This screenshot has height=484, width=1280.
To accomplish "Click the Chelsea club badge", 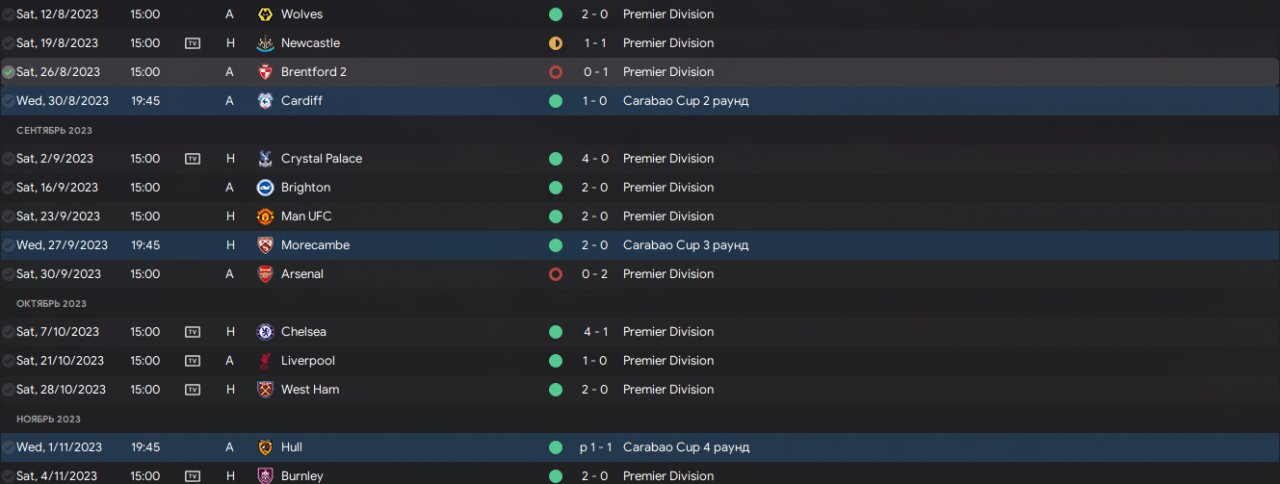I will tap(265, 332).
